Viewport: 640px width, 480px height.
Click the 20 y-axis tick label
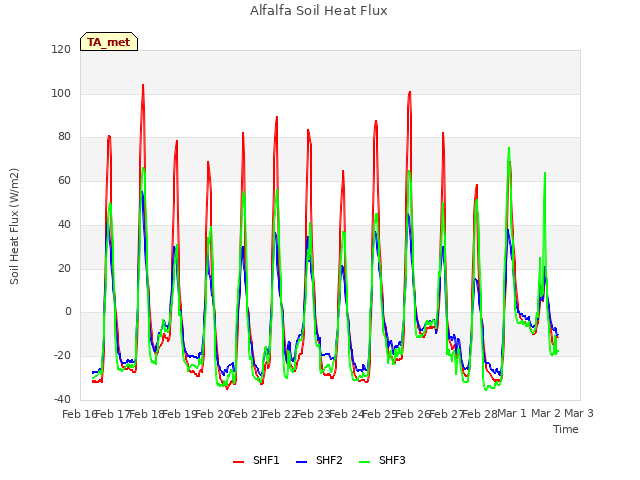pyautogui.click(x=64, y=268)
